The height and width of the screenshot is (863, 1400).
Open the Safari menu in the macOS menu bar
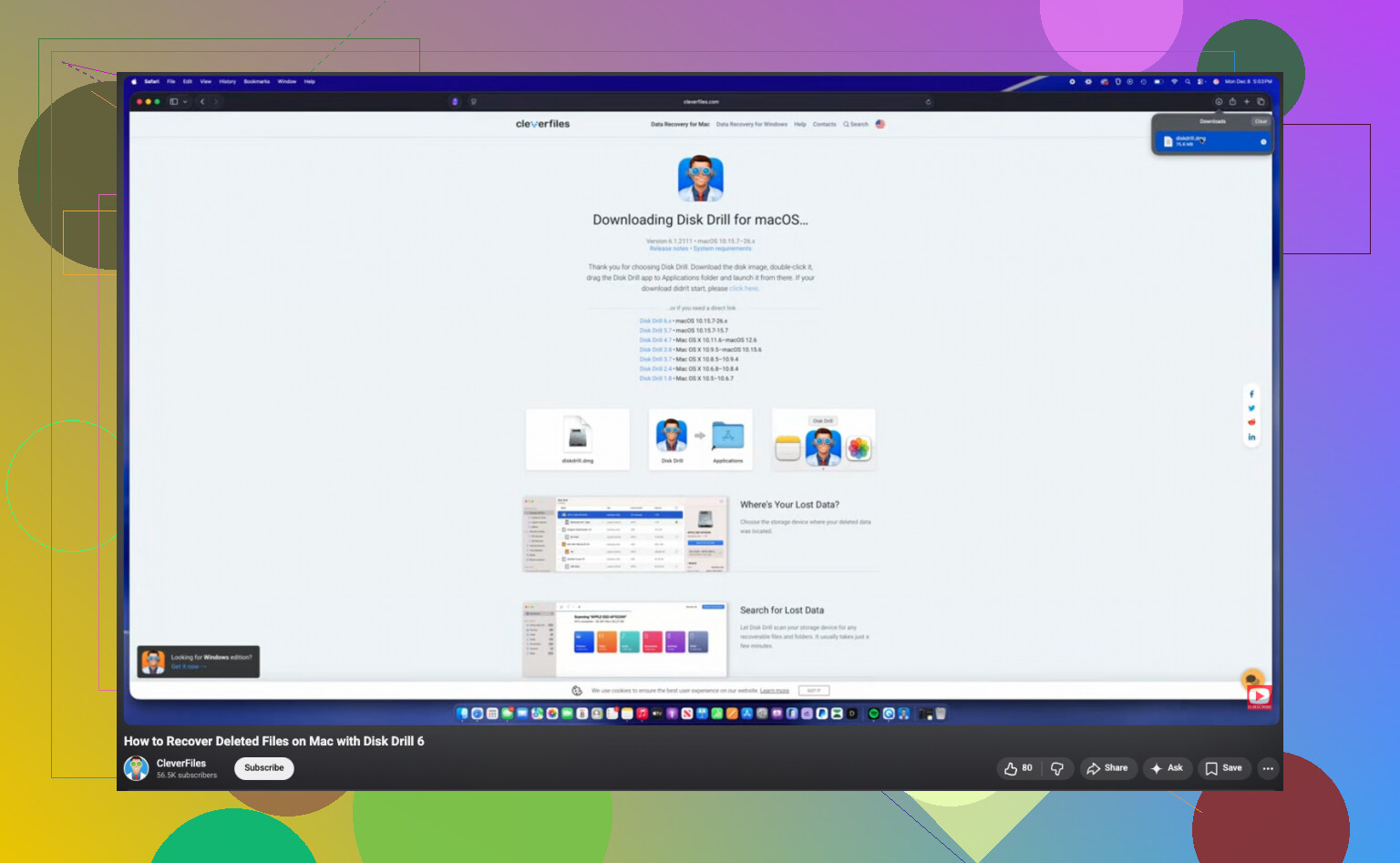click(151, 81)
